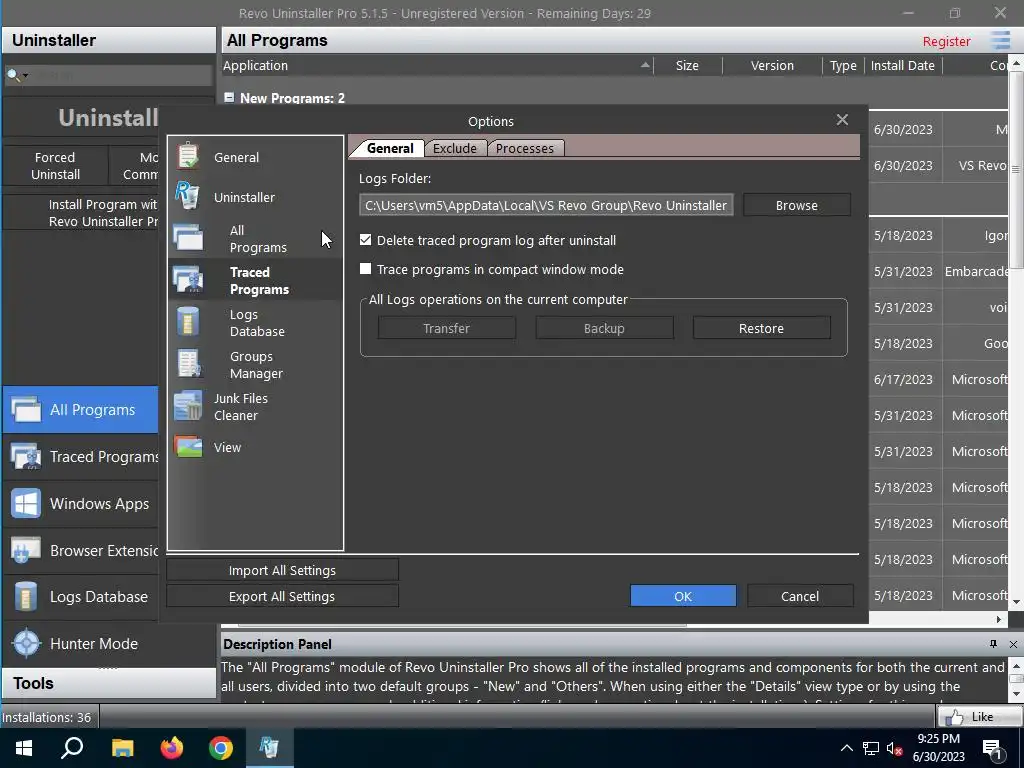Sort by Size column header
This screenshot has height=768, width=1024.
(687, 65)
